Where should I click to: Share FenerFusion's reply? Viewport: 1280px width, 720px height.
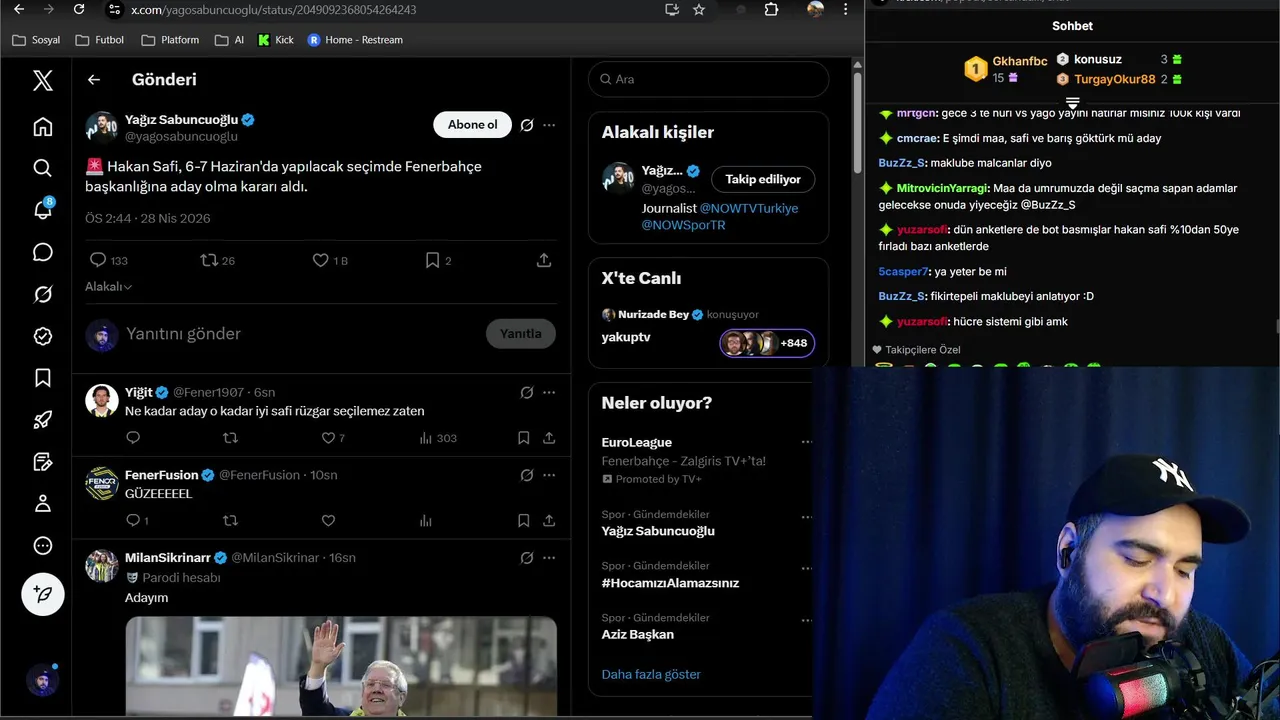(549, 520)
